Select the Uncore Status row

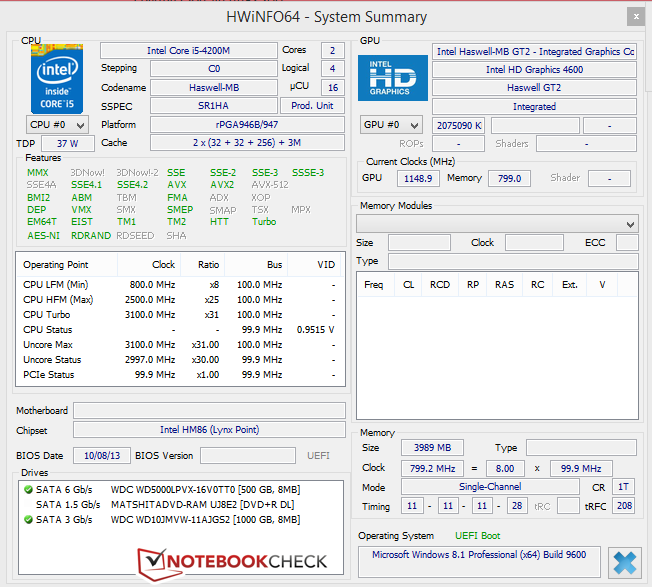(x=179, y=360)
